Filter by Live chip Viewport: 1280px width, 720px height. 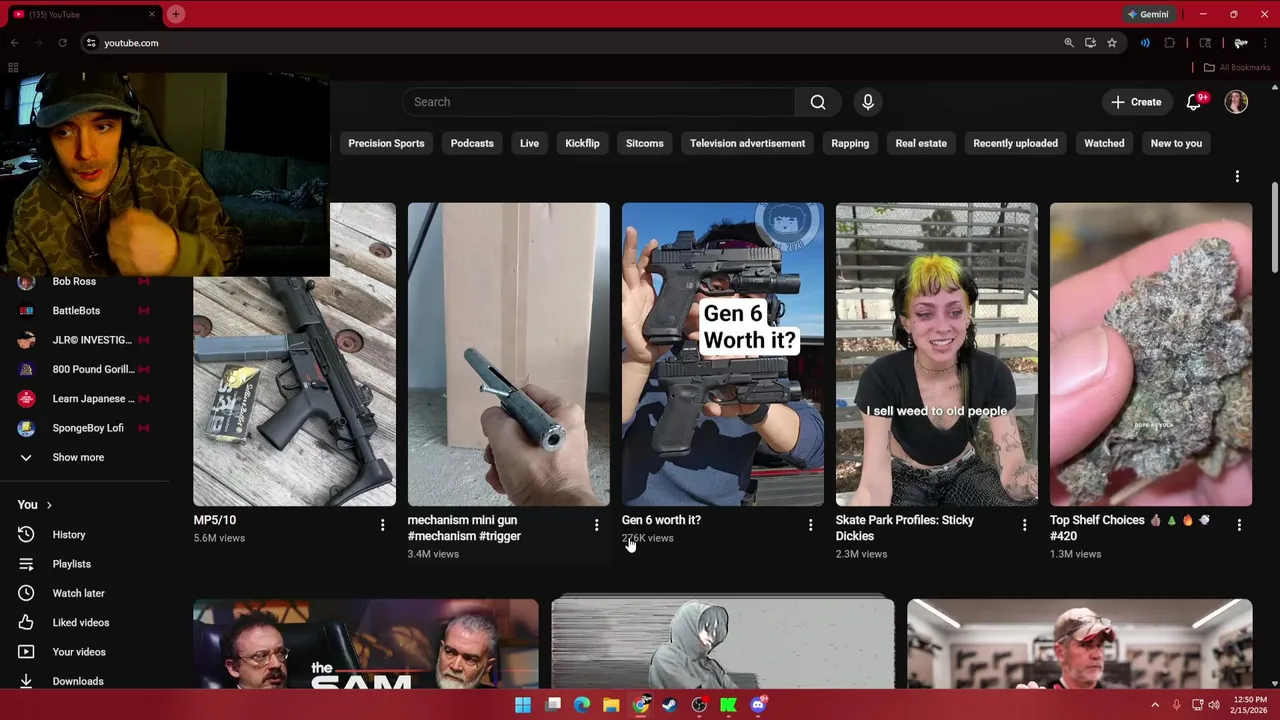click(x=529, y=143)
